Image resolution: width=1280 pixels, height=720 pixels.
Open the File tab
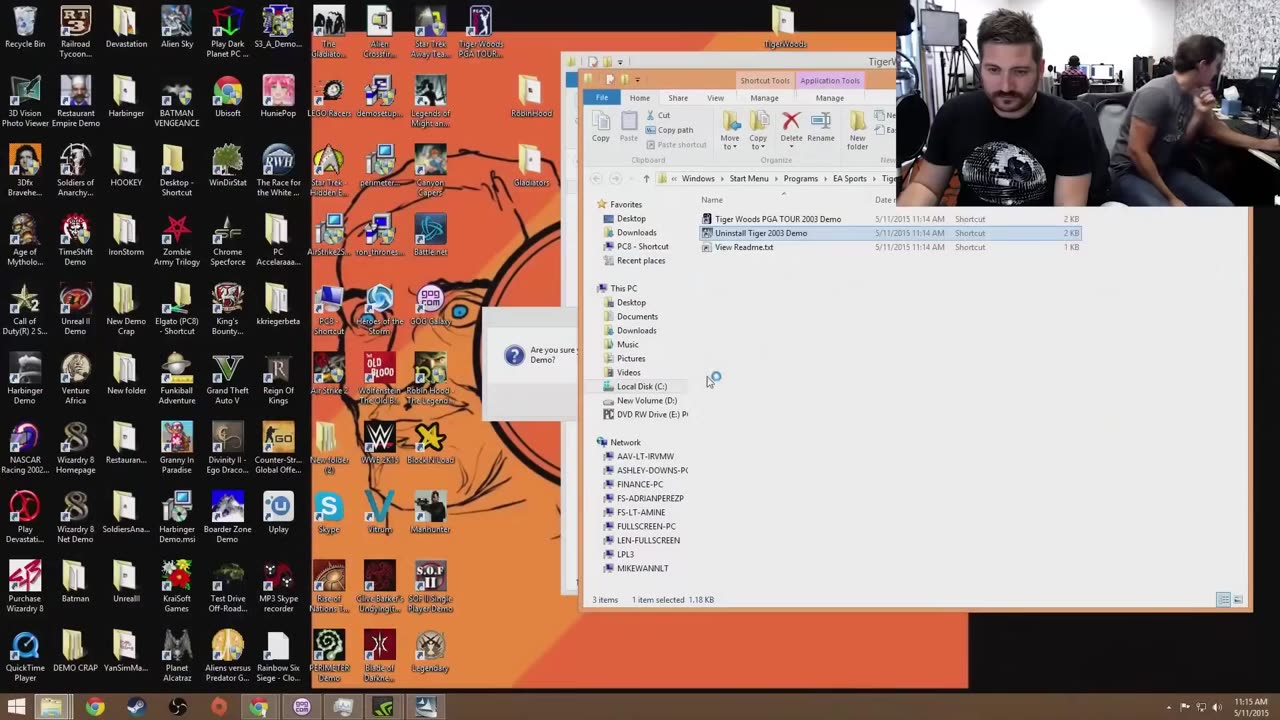(602, 98)
